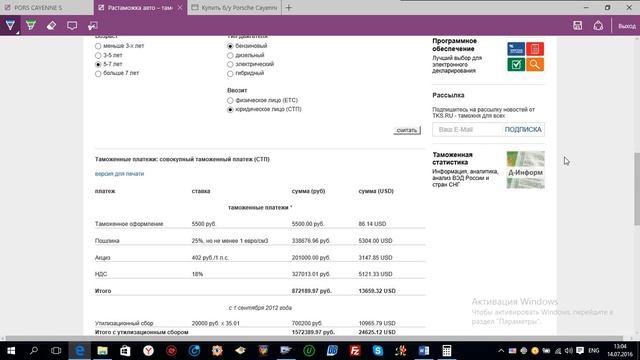Click green checkmark software tile icon
640x360 pixels.
click(x=516, y=64)
